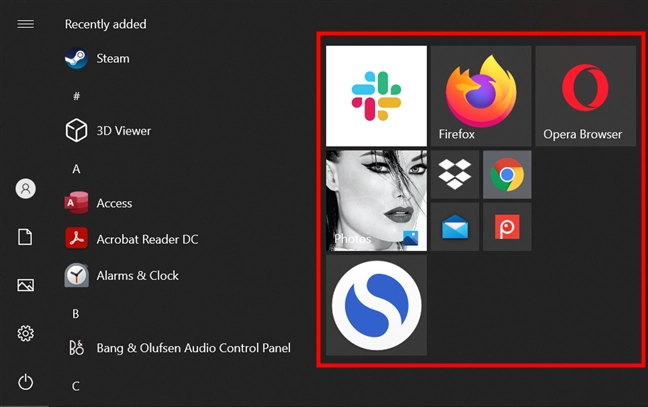Click the 3D Viewer cube icon
The height and width of the screenshot is (407, 648).
(x=76, y=131)
